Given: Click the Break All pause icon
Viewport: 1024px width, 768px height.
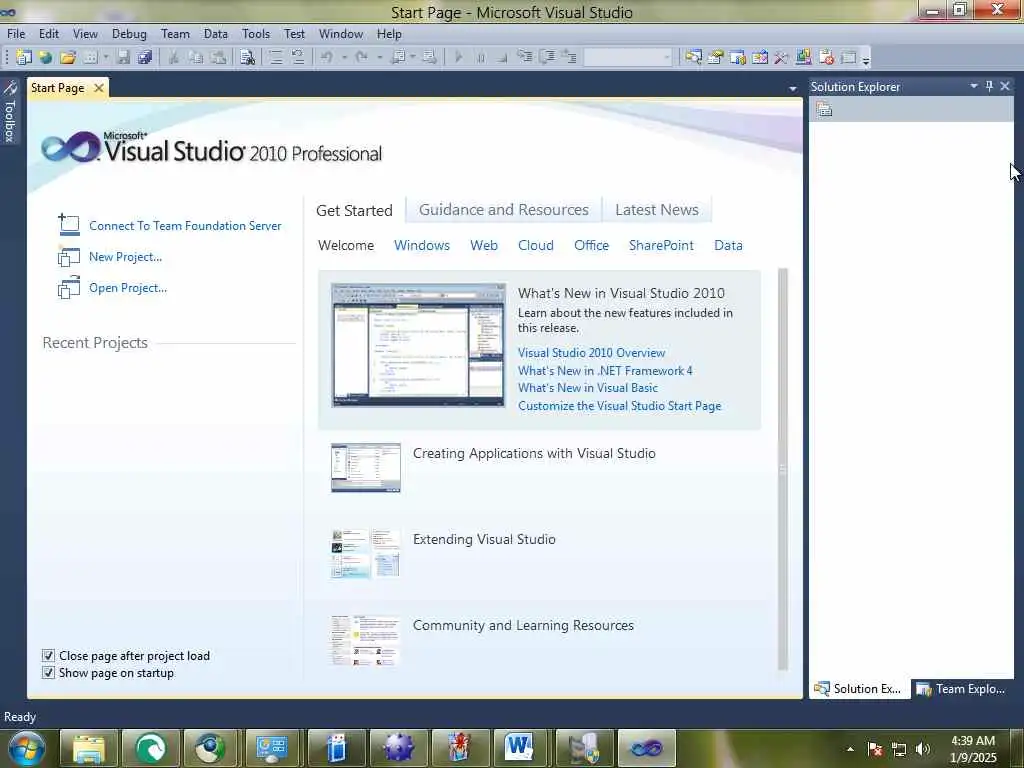Looking at the screenshot, I should point(481,57).
